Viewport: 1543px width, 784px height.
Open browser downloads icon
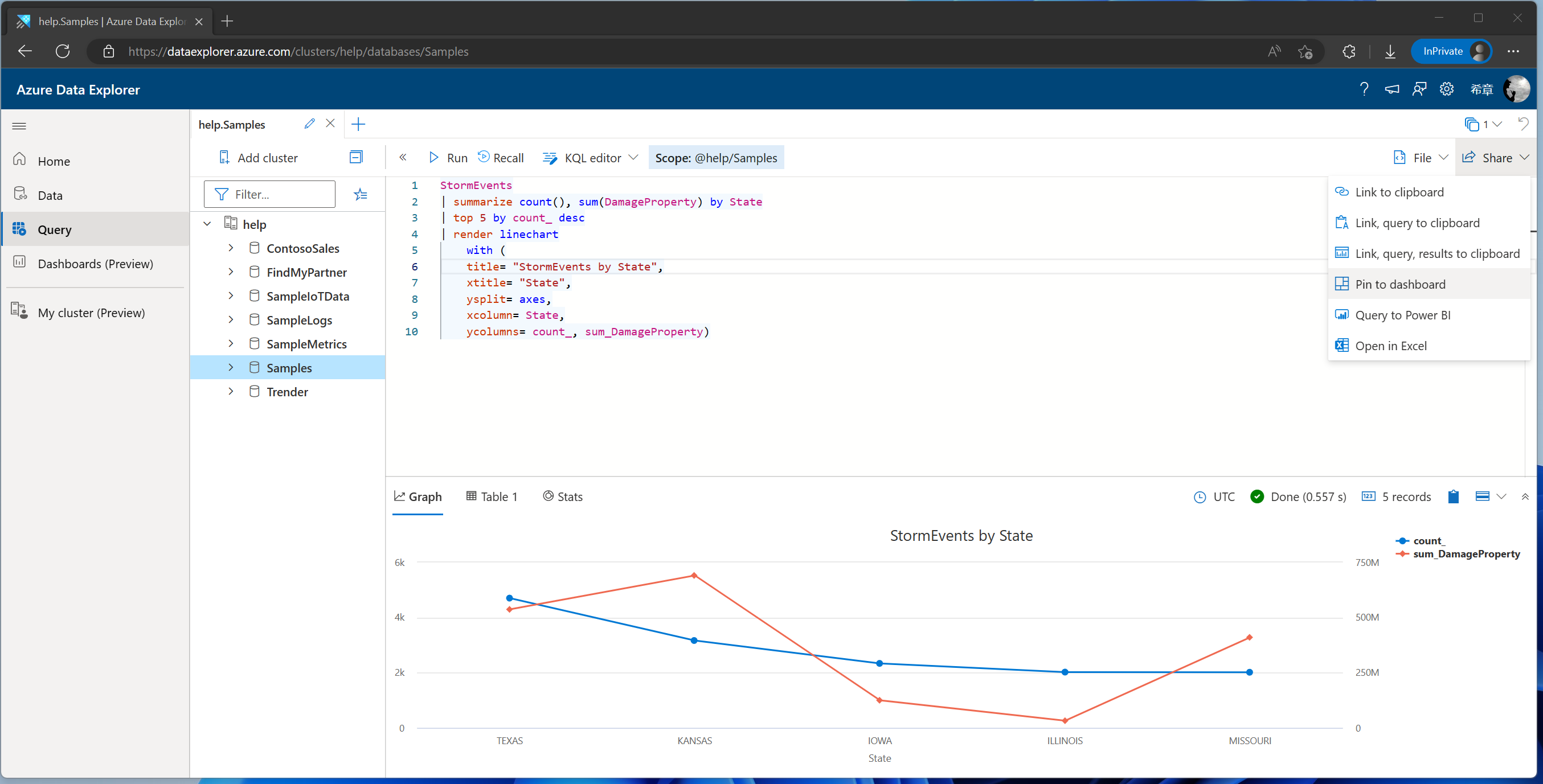tap(1390, 51)
